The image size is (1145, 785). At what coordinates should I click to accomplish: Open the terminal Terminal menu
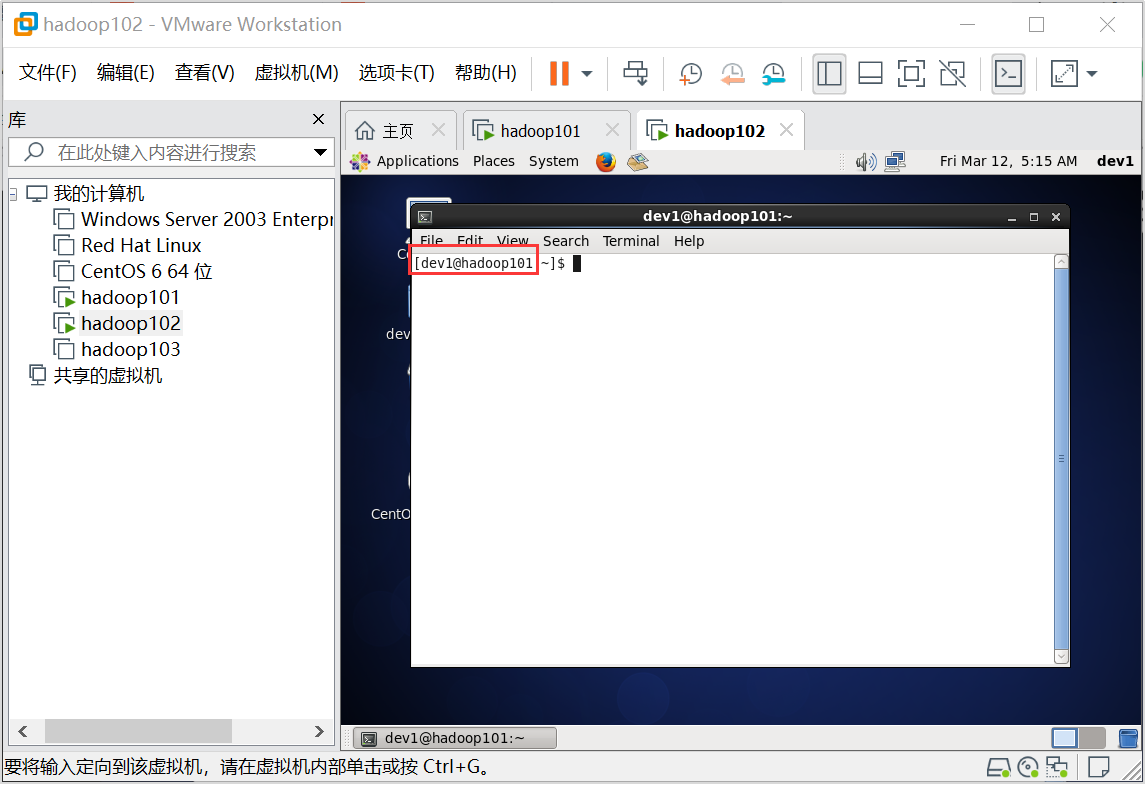[631, 241]
